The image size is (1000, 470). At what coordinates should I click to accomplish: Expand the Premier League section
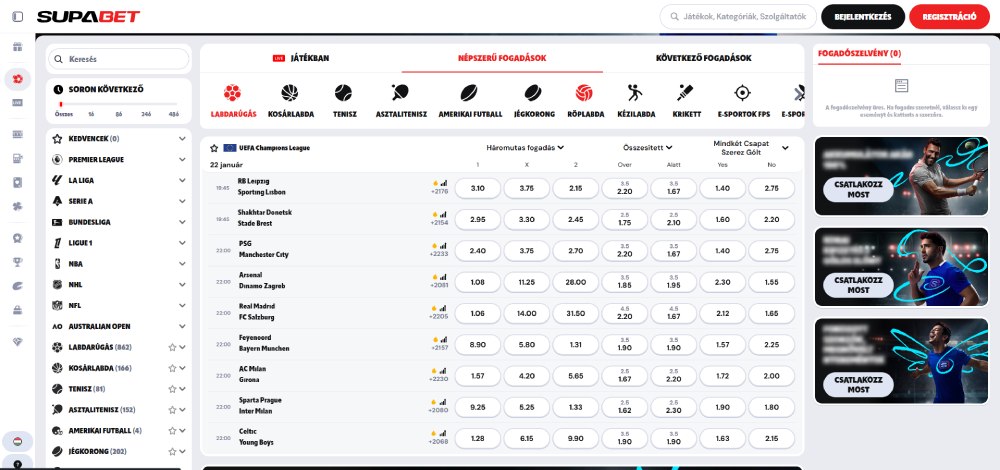click(181, 159)
